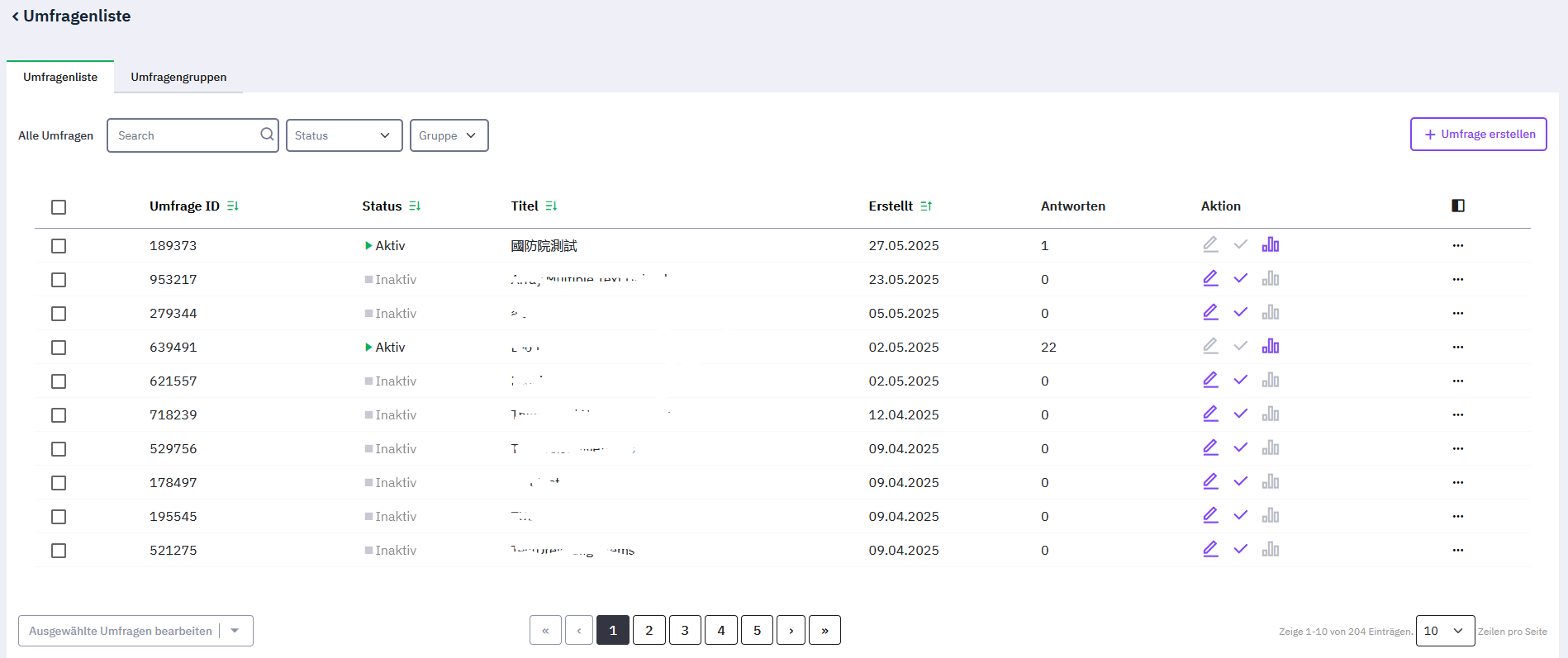Focus the Search input field
The image size is (1568, 658).
click(185, 135)
